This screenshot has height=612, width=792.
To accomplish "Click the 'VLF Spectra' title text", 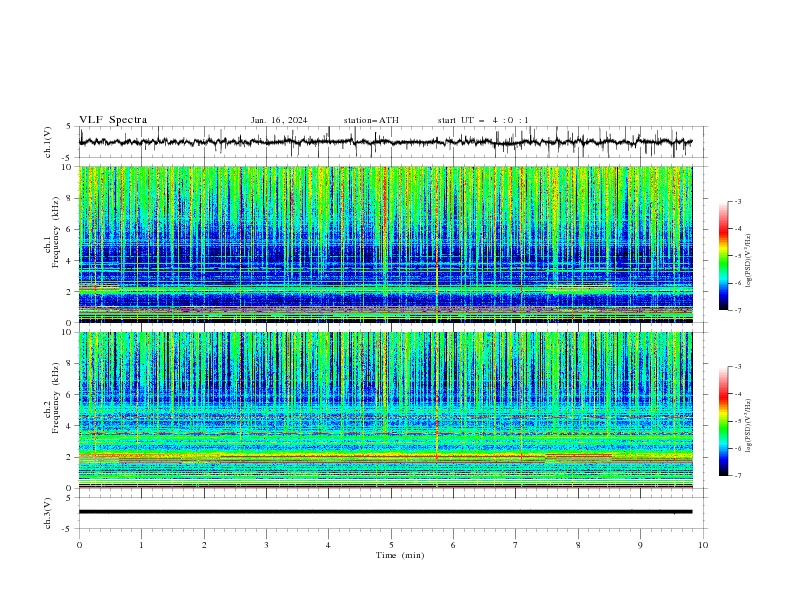I will [113, 120].
